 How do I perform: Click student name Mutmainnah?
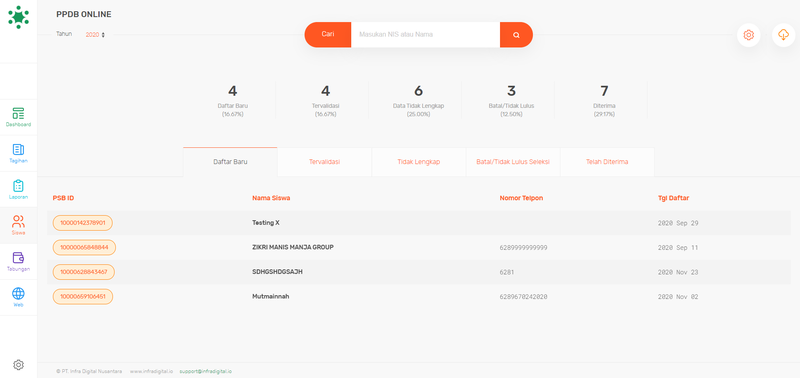pyautogui.click(x=270, y=296)
